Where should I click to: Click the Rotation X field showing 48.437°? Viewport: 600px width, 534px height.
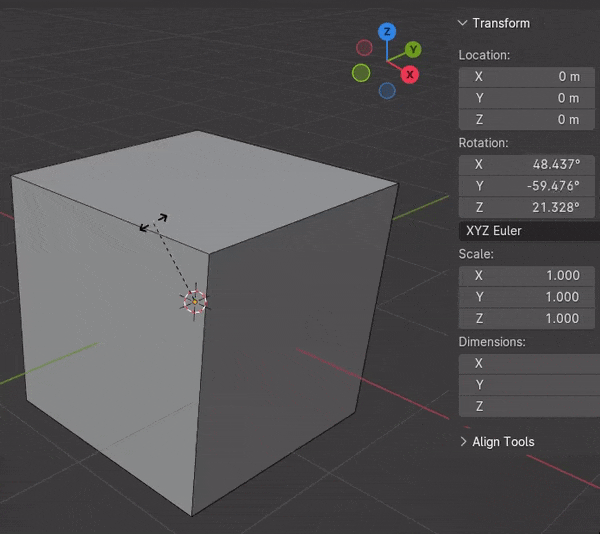coord(527,164)
